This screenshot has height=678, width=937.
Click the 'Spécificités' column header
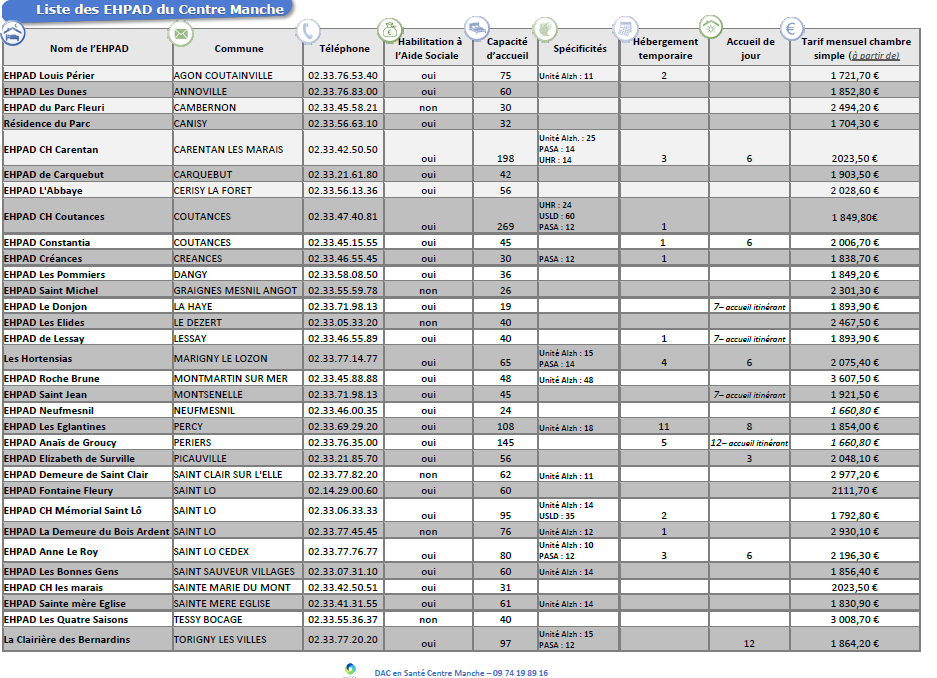point(580,48)
